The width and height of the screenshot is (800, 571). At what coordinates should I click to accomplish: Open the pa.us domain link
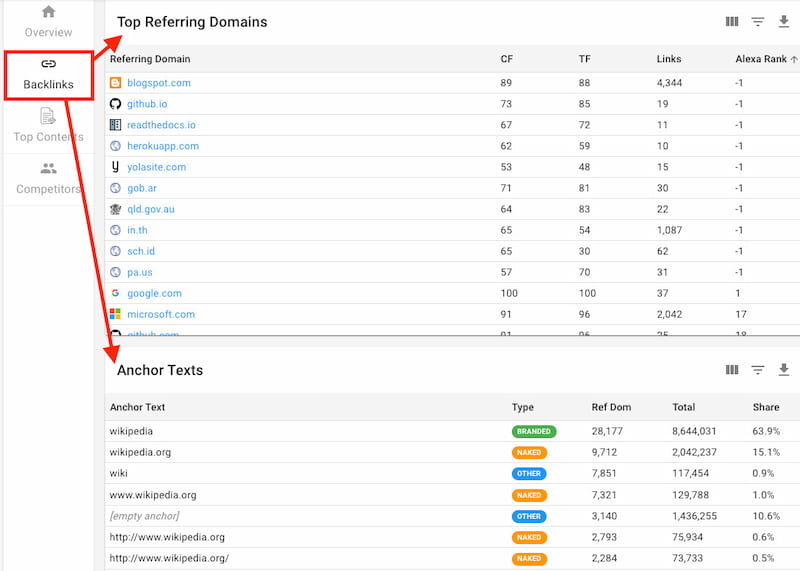click(140, 272)
